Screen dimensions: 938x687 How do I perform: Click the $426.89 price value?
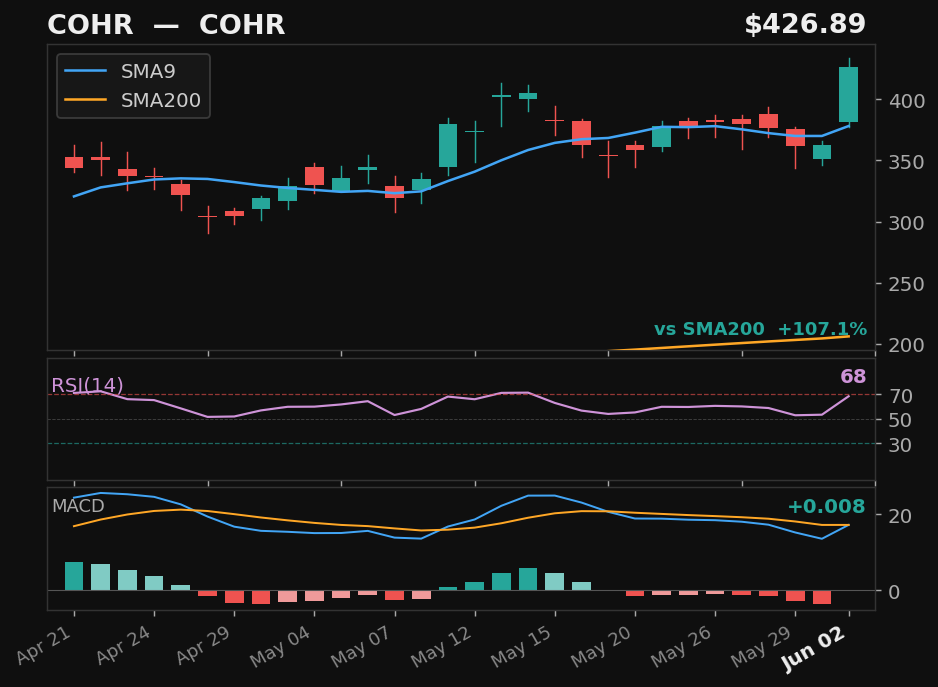click(805, 25)
